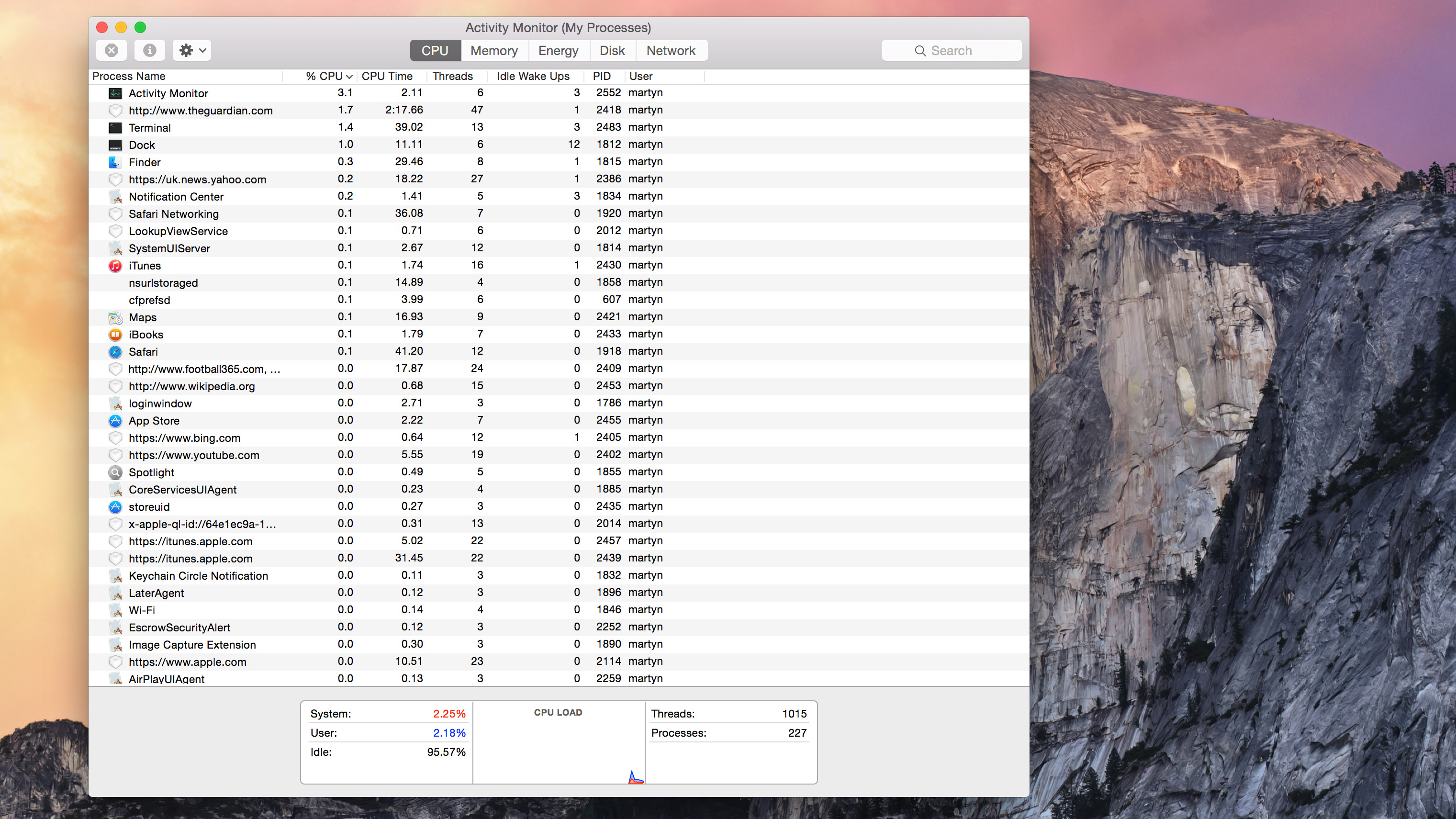Click the App Store process icon
Screen dimensions: 1456x819
(x=115, y=421)
